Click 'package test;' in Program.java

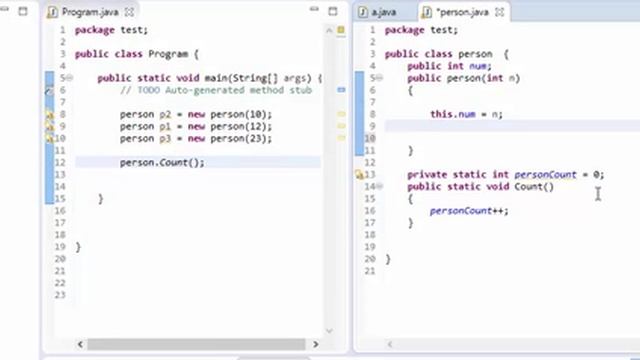pos(111,30)
